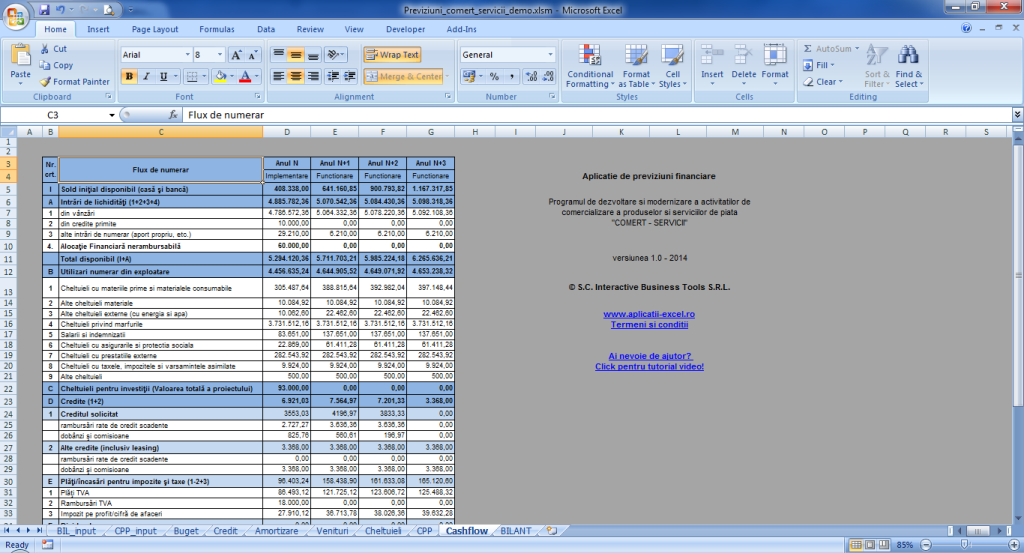Decrease font size with Shrink Font

pyautogui.click(x=253, y=55)
